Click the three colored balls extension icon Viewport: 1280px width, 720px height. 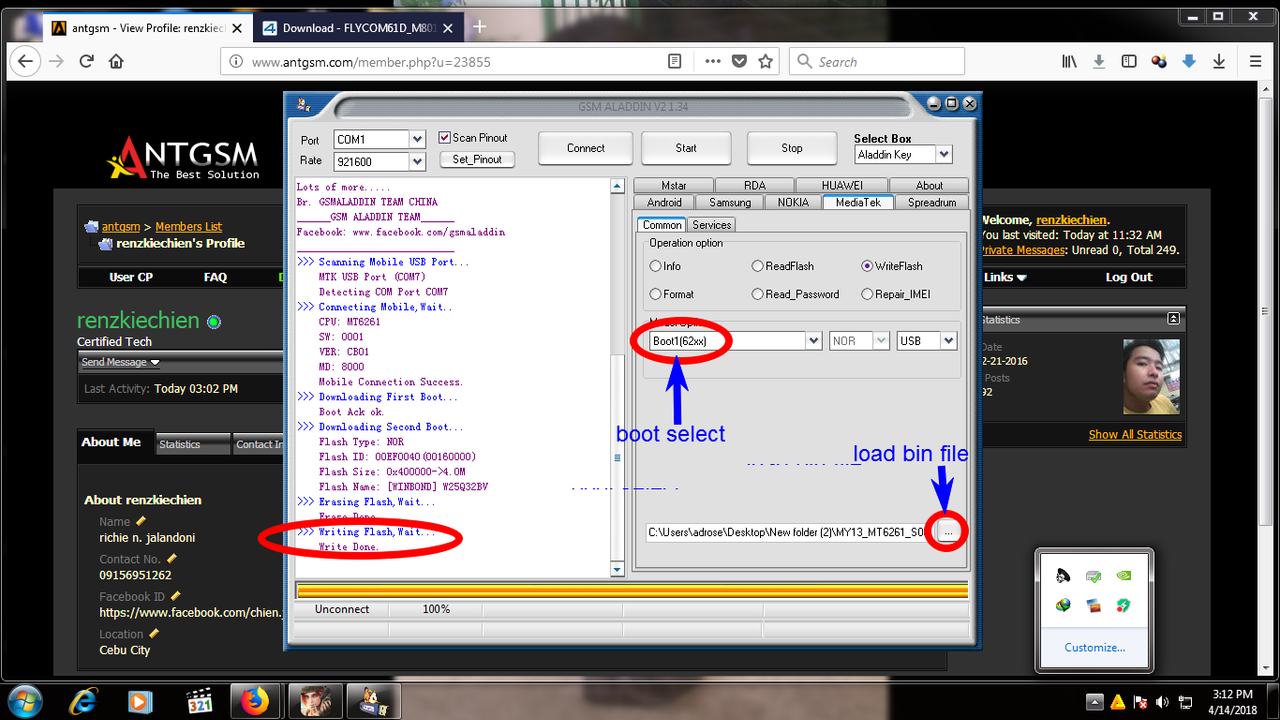pos(1159,61)
